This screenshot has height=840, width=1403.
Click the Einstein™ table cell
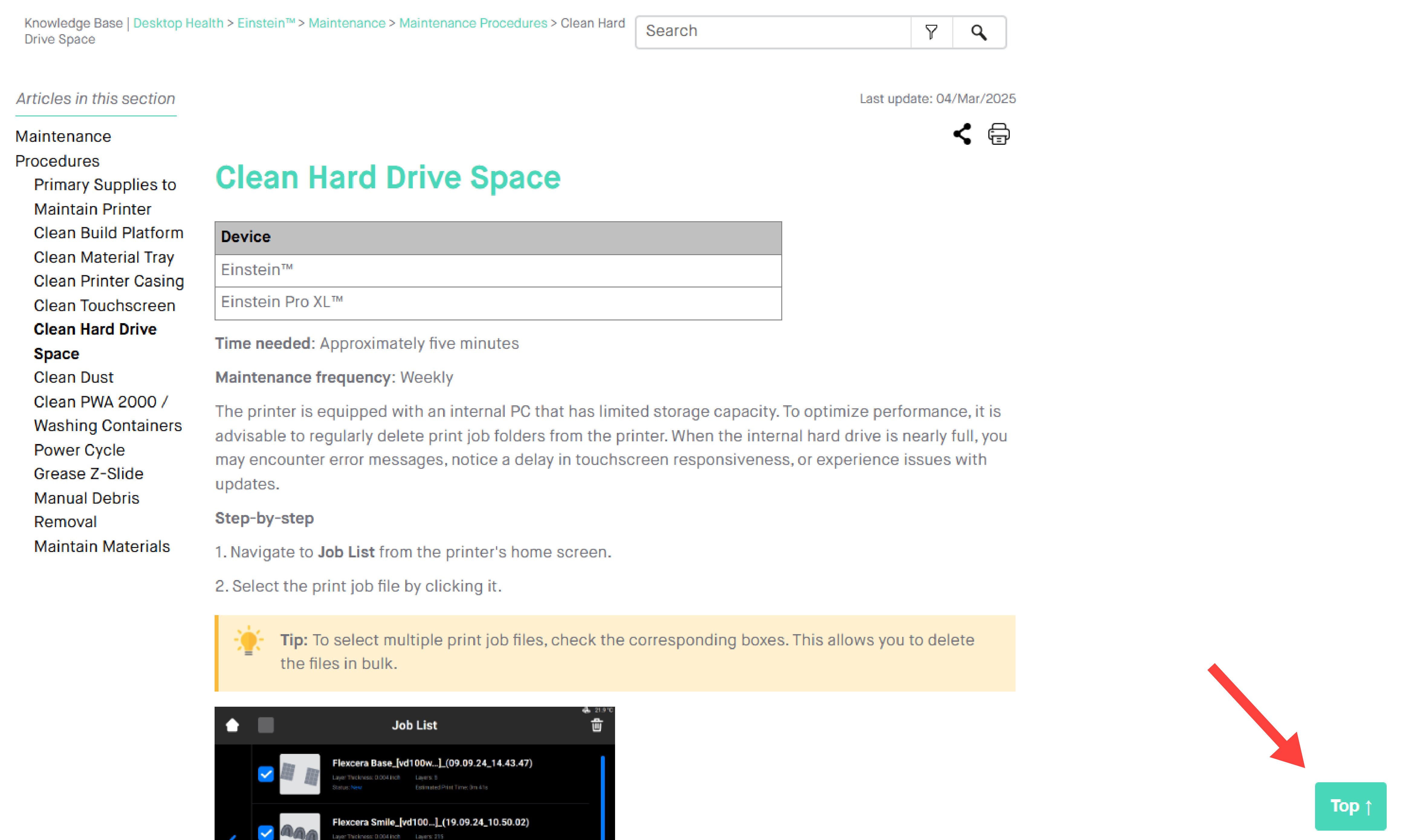click(498, 270)
